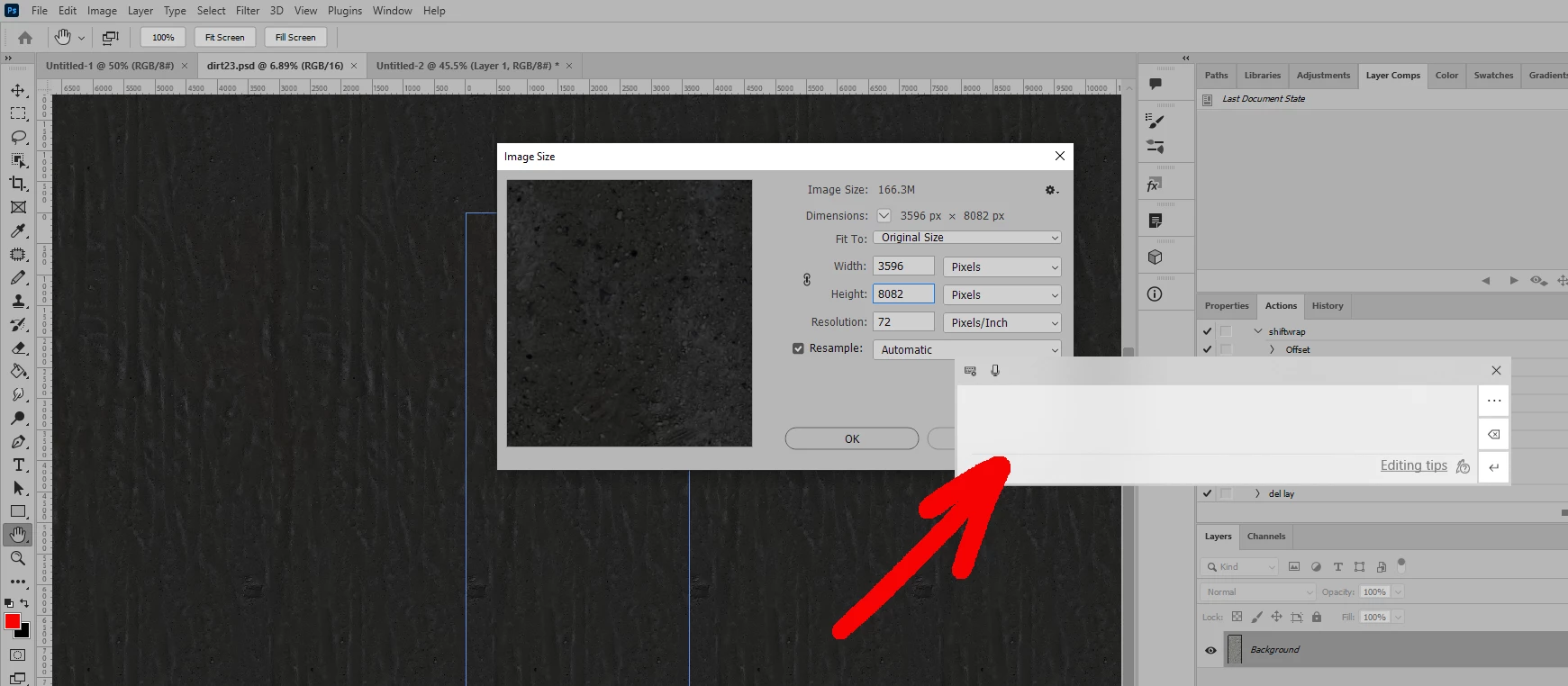Select the Eyedropper tool
The height and width of the screenshot is (686, 1568).
[x=18, y=230]
